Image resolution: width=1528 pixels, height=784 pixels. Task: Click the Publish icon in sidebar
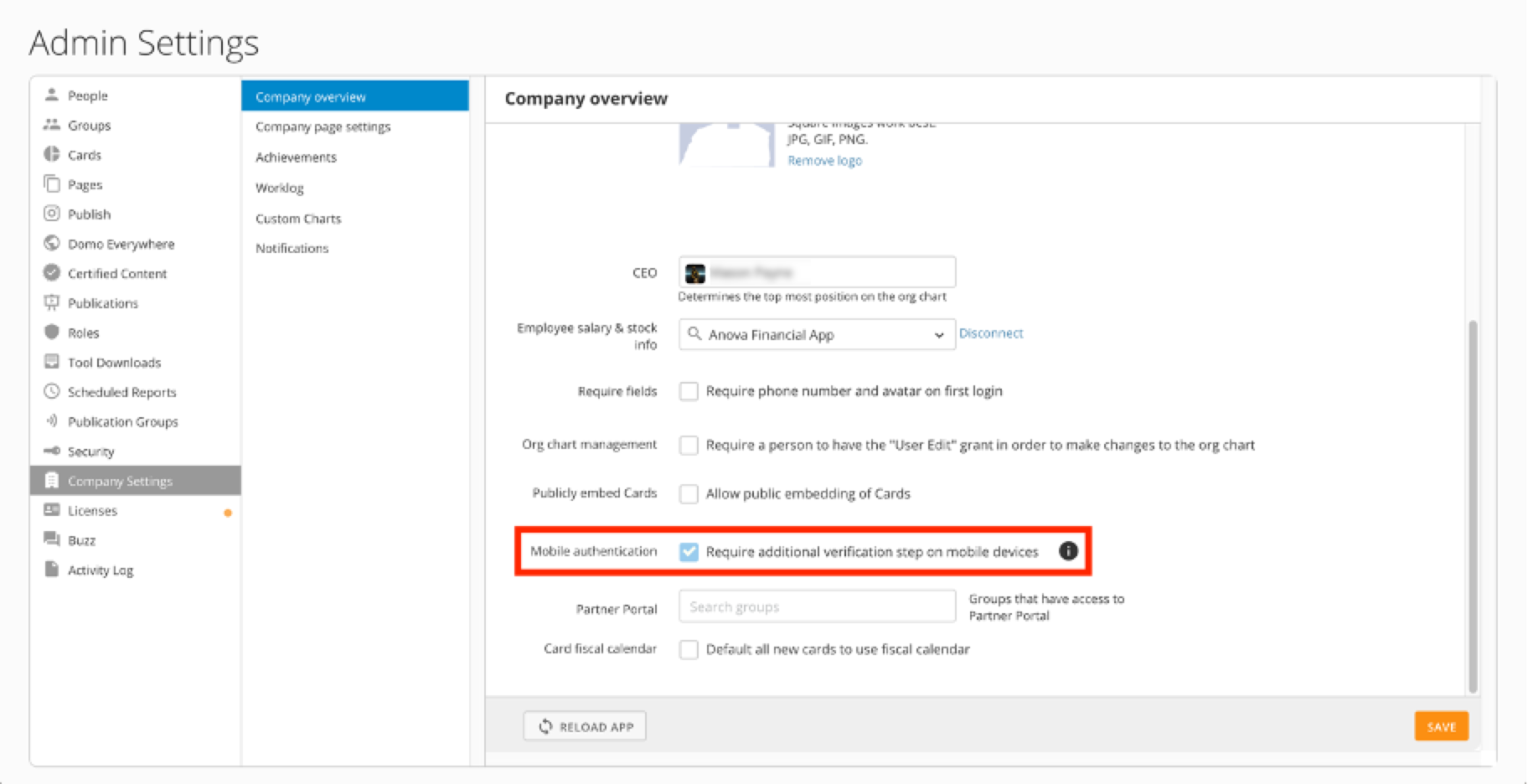pyautogui.click(x=52, y=214)
